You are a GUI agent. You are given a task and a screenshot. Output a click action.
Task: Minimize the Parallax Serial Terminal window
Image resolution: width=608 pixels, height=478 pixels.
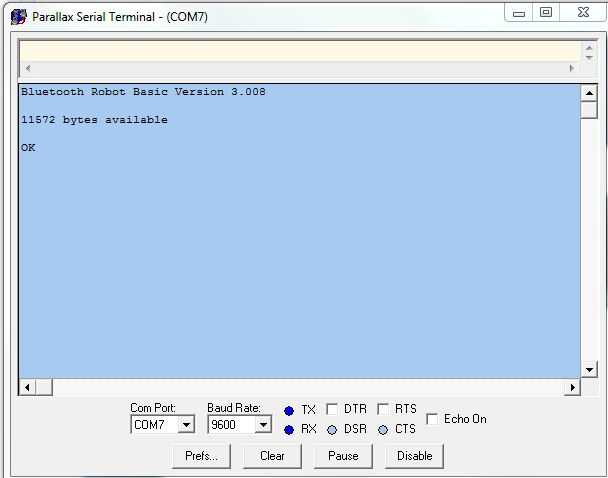click(x=518, y=13)
